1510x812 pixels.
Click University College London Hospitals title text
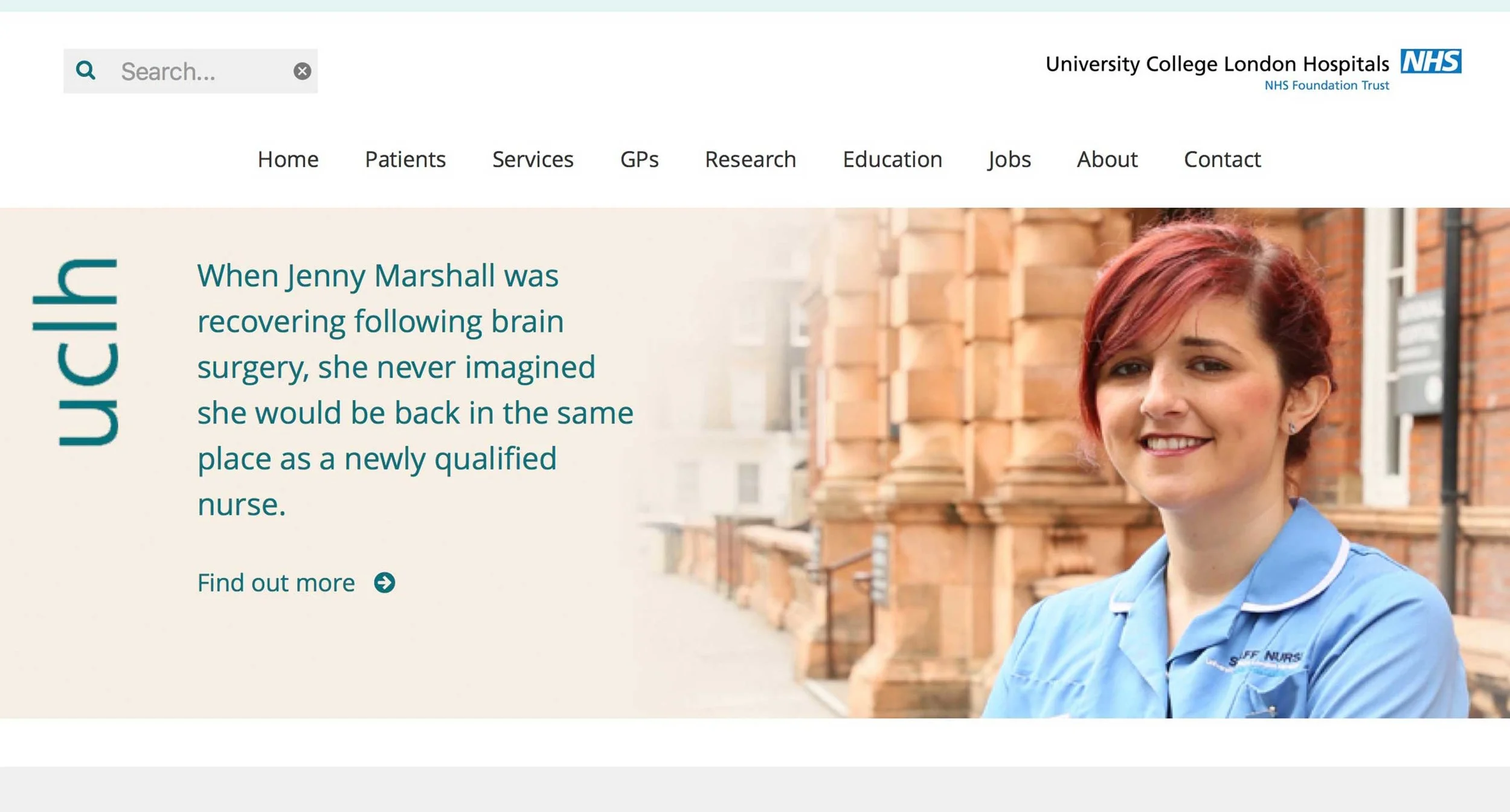tap(1217, 64)
